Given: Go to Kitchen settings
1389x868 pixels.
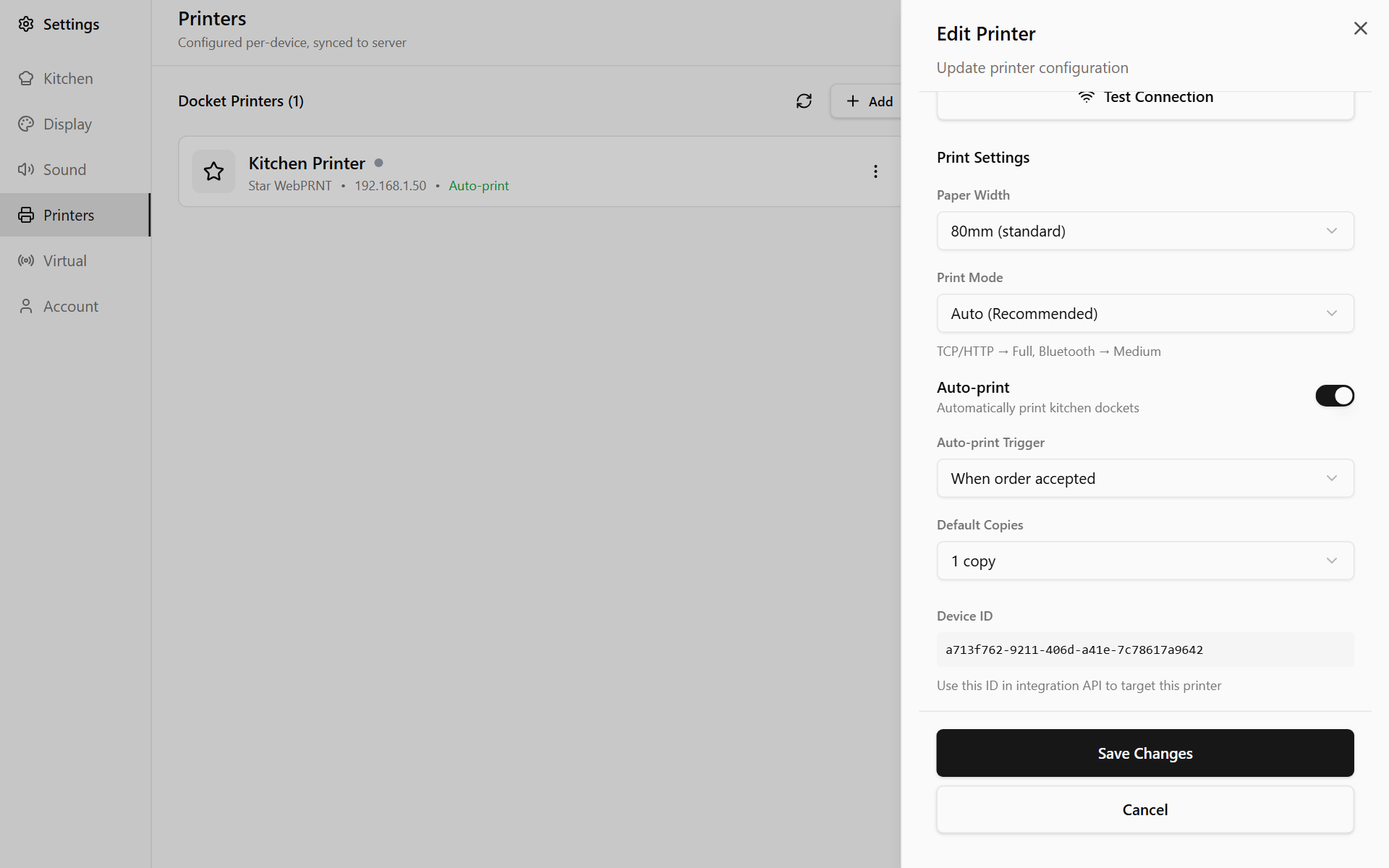Looking at the screenshot, I should click(75, 78).
